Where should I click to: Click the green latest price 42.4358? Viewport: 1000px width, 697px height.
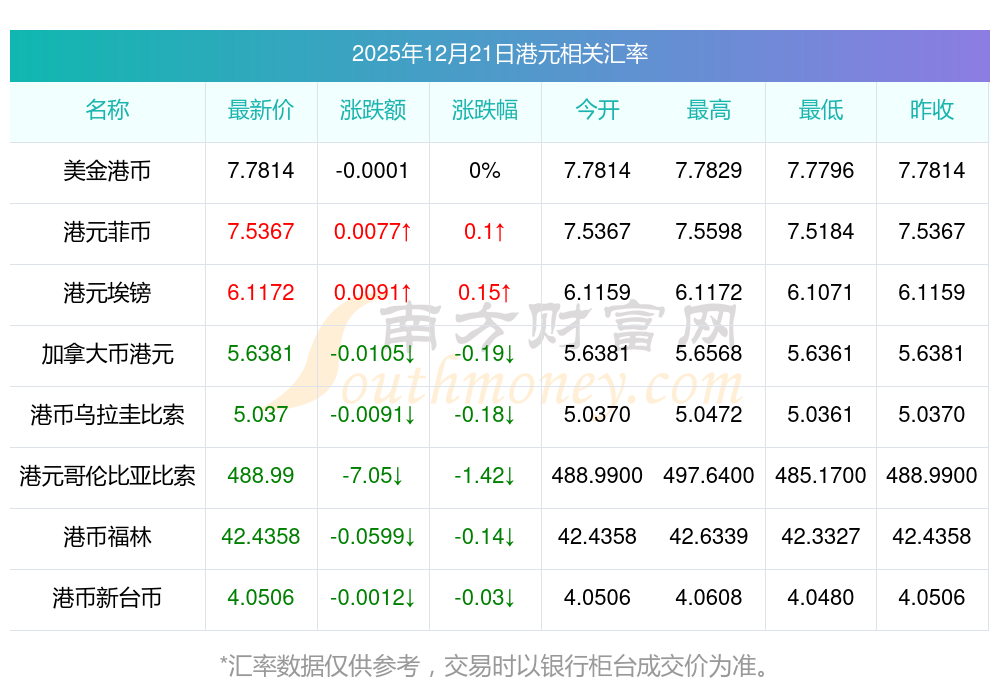(261, 536)
